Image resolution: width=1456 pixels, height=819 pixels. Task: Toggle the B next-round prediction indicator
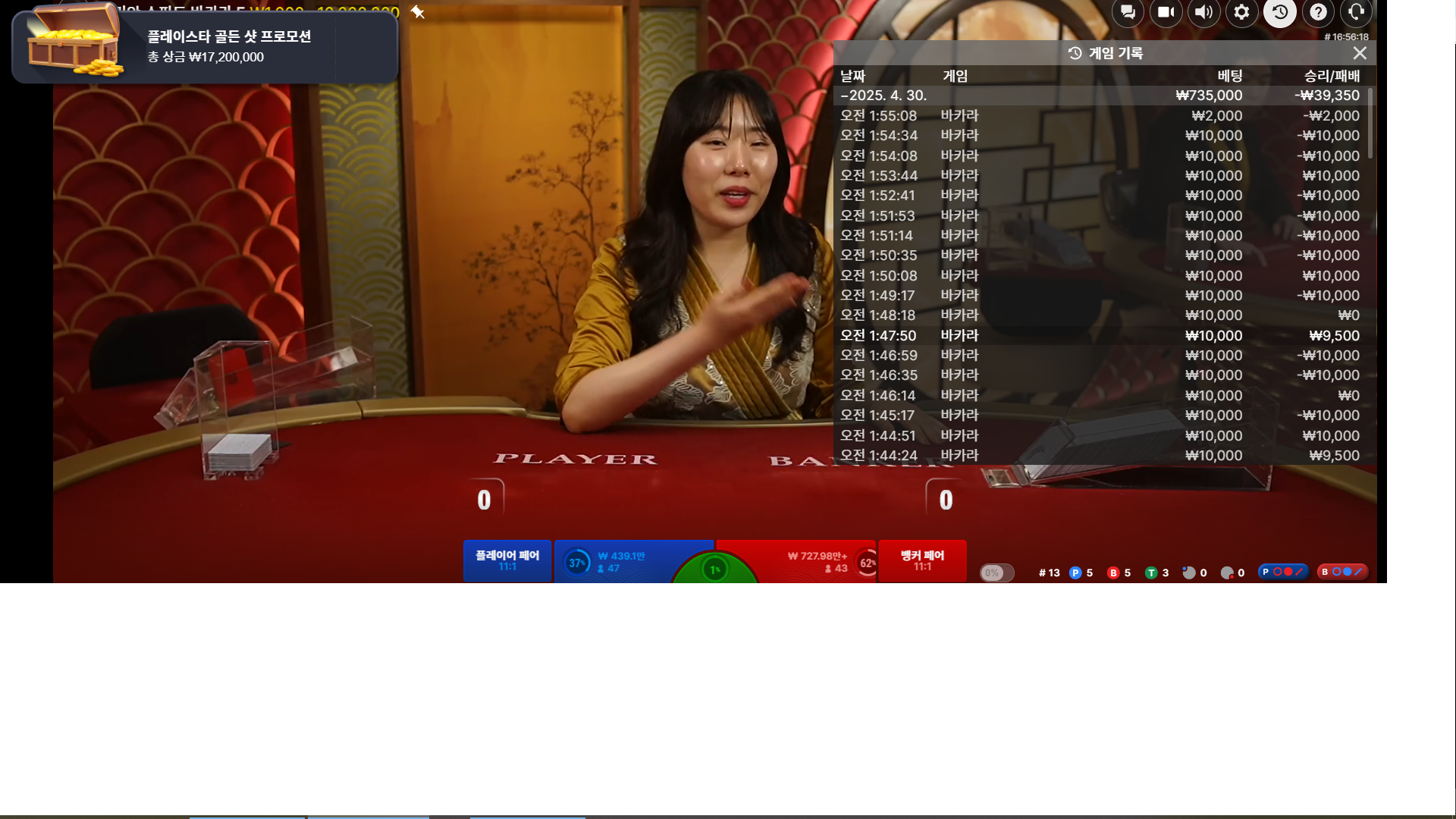point(1342,572)
